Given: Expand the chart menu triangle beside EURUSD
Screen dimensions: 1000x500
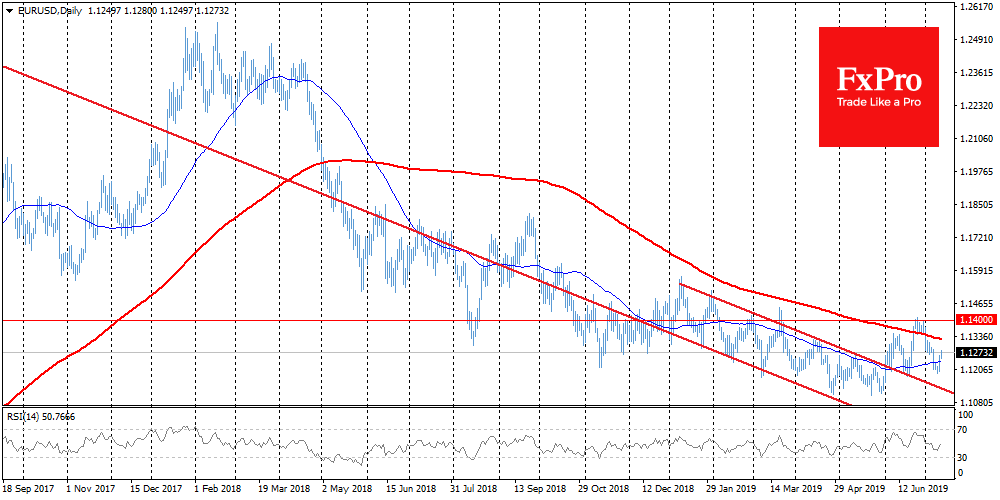Looking at the screenshot, I should 8,11.
